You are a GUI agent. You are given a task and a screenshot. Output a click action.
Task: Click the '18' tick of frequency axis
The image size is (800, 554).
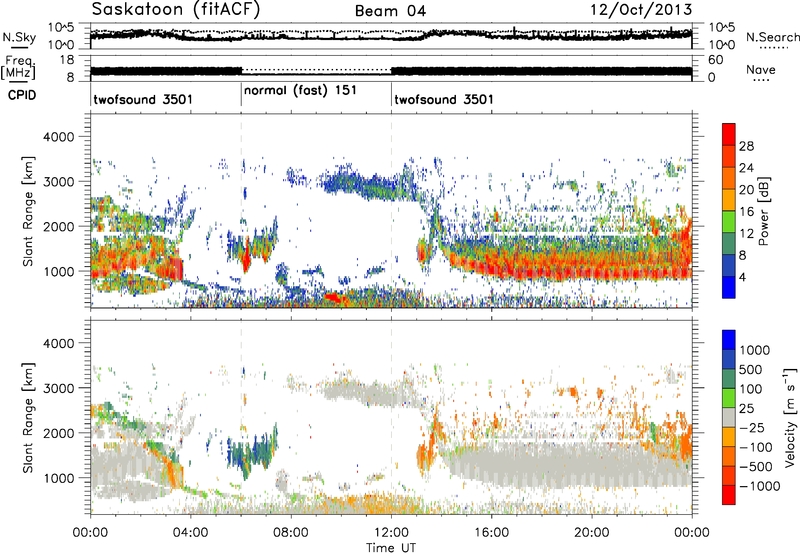click(67, 60)
